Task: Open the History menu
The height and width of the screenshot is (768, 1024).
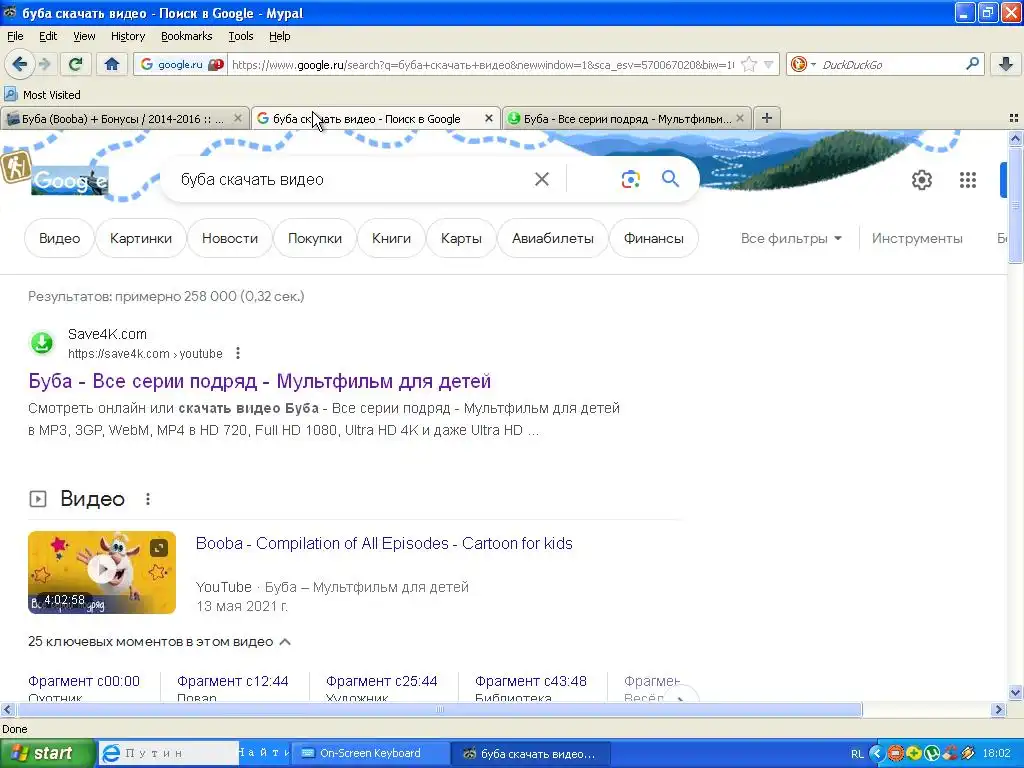Action: pyautogui.click(x=128, y=36)
